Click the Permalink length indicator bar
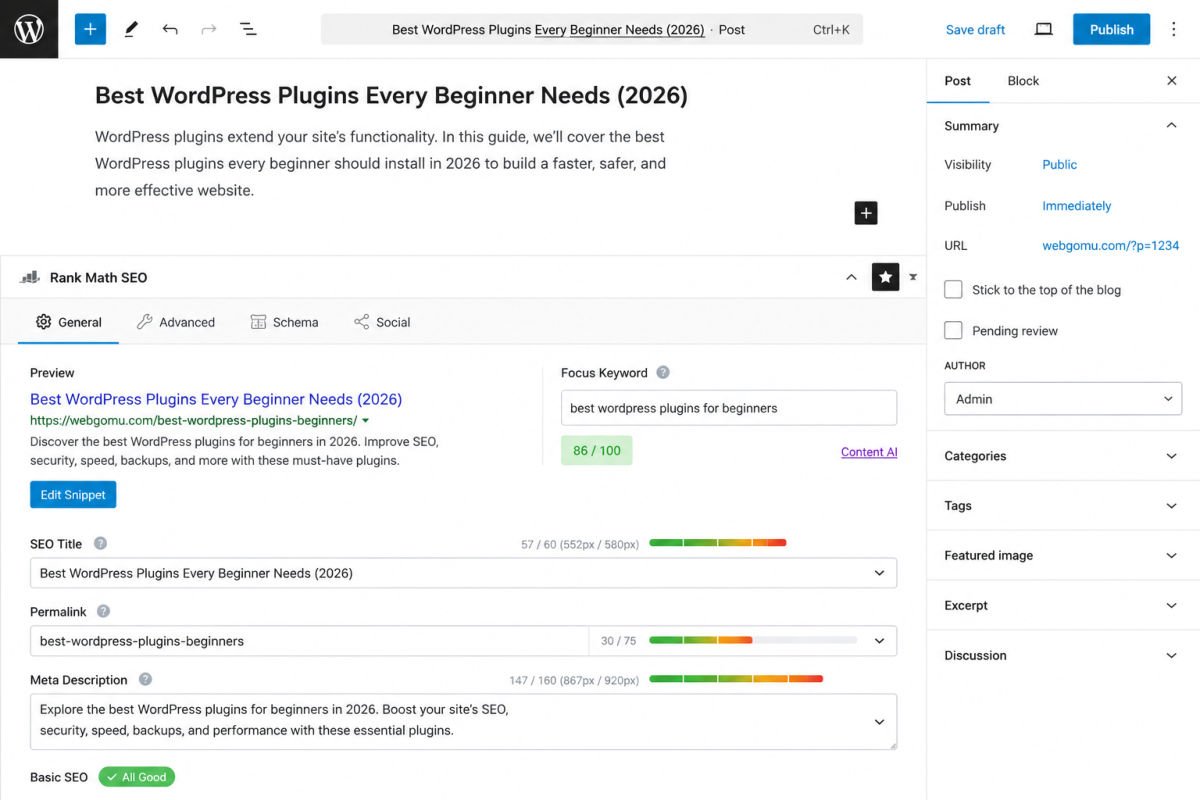Screen dimensions: 1200x800 point(753,641)
